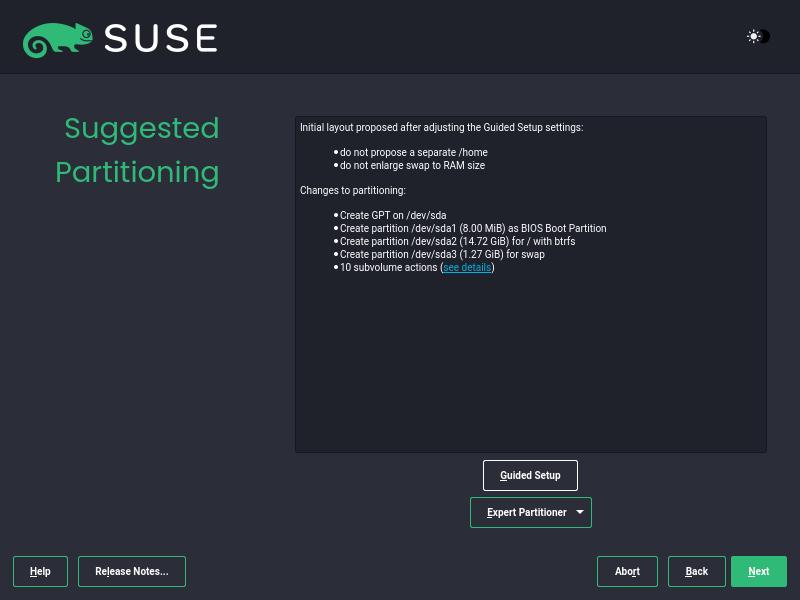
Task: Toggle the light/dark theme switch
Action: tap(759, 37)
